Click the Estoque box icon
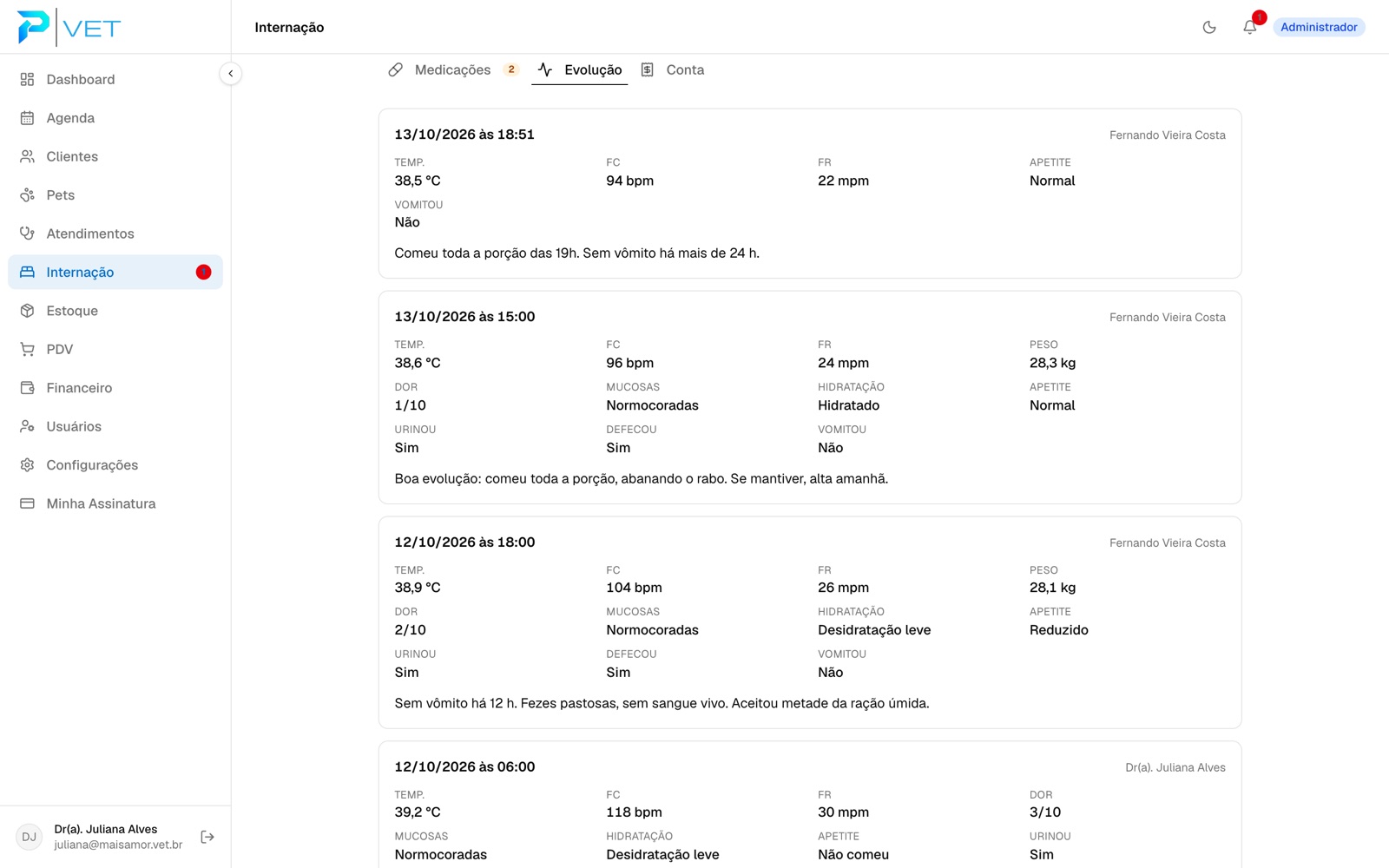 click(27, 311)
